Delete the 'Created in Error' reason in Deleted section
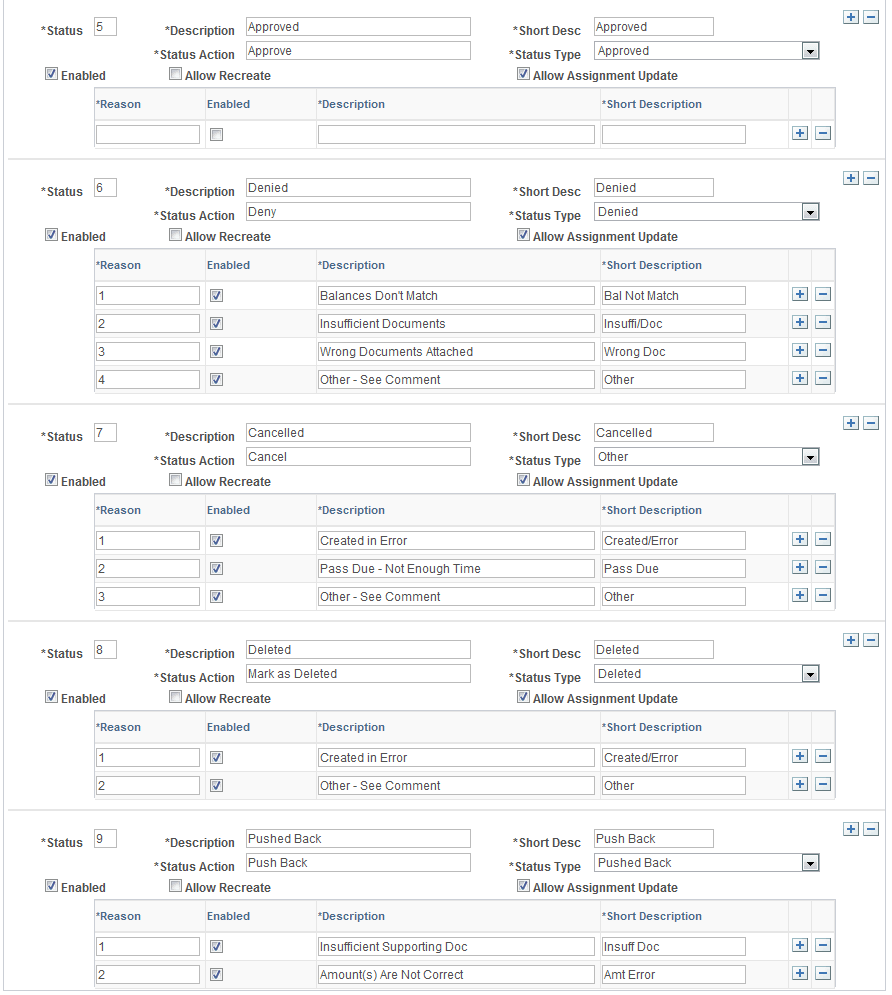Screen dimensions: 892x995 click(x=822, y=756)
